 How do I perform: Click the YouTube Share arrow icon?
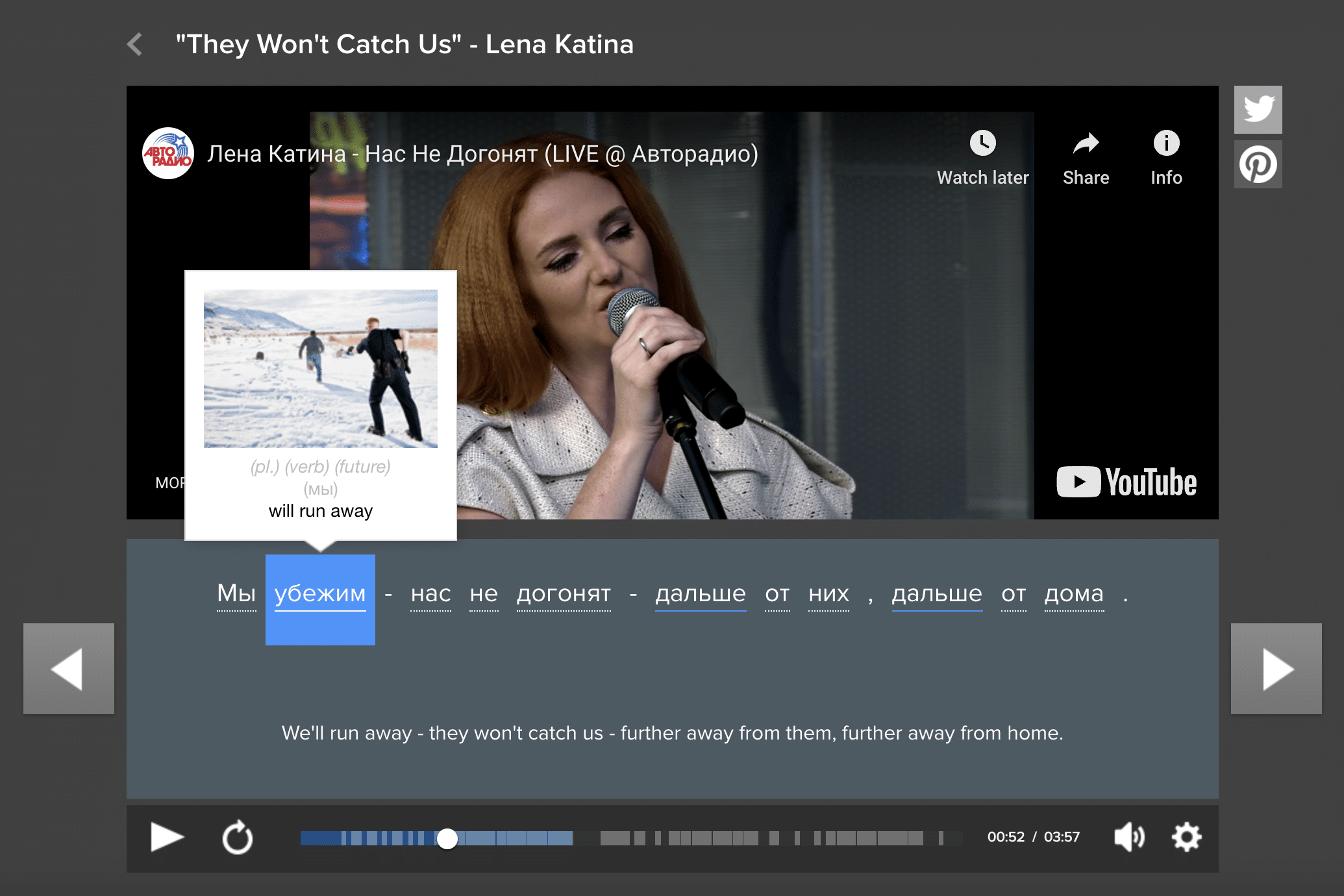tap(1086, 143)
